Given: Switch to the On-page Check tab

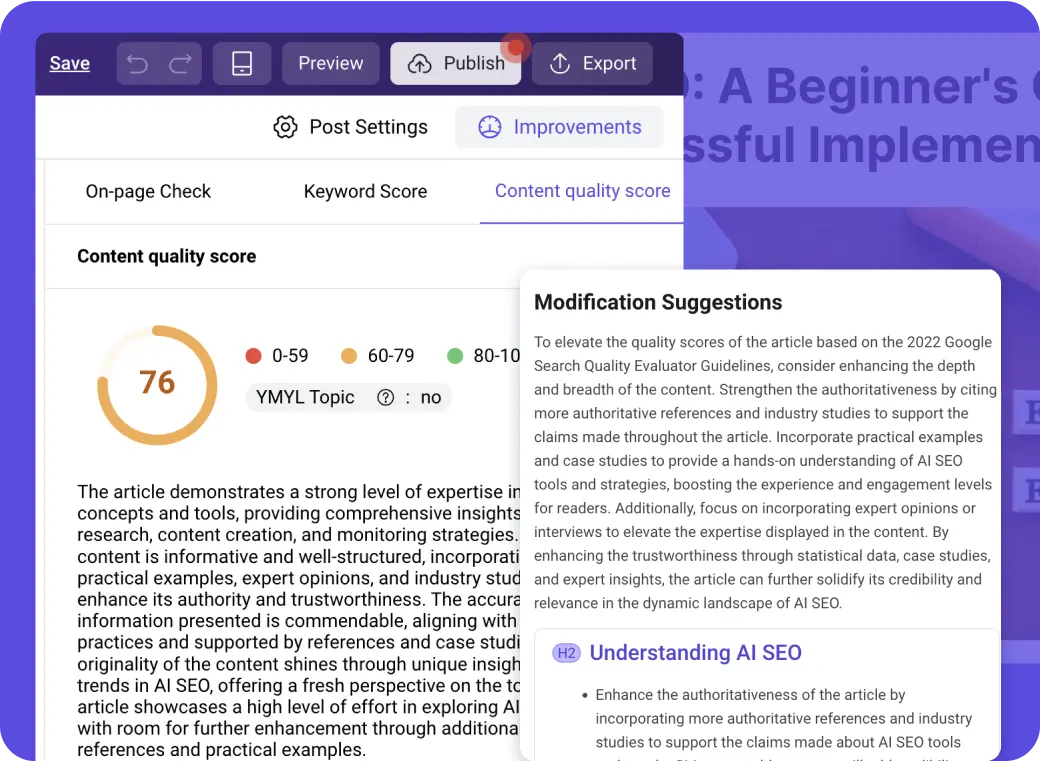Looking at the screenshot, I should [x=148, y=191].
